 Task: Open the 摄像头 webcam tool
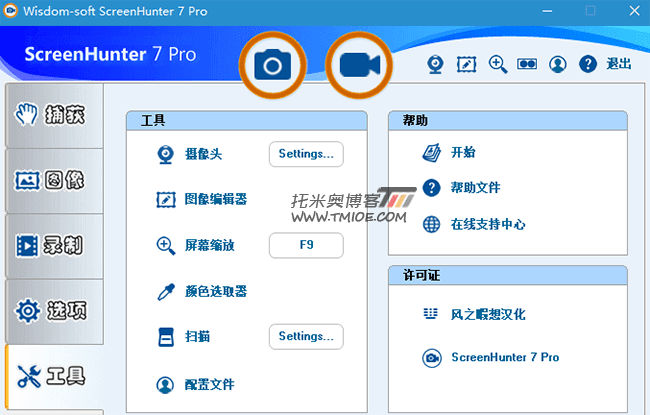tap(203, 154)
